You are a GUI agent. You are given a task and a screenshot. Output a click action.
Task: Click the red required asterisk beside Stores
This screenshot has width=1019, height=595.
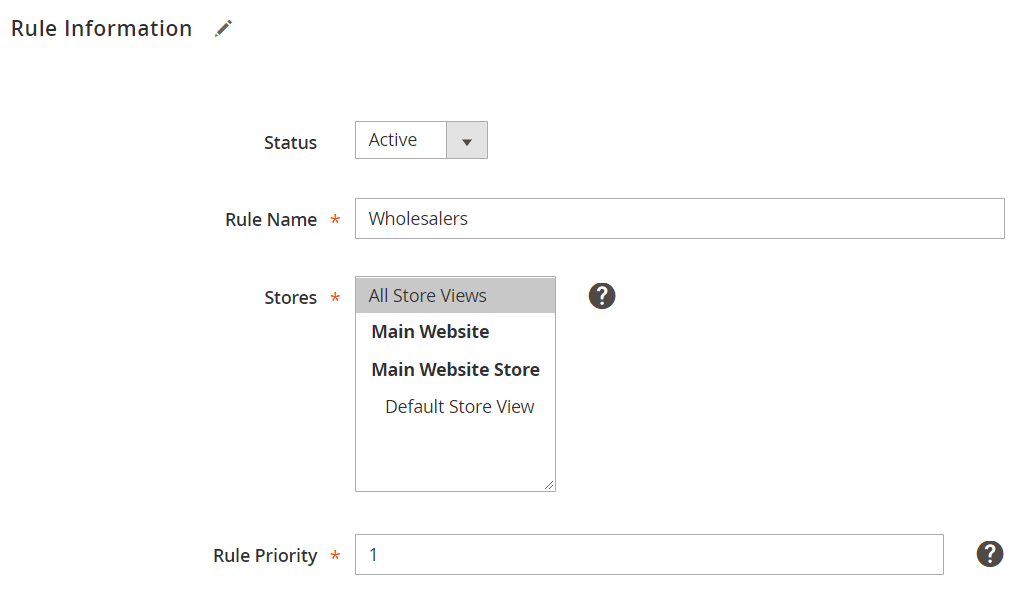tap(335, 298)
